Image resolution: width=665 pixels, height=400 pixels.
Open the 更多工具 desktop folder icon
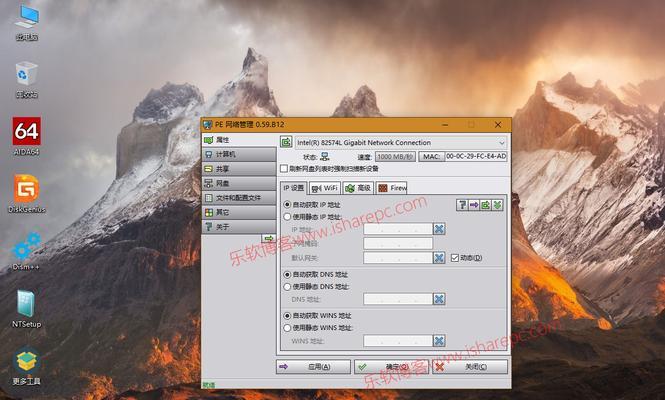tap(27, 366)
